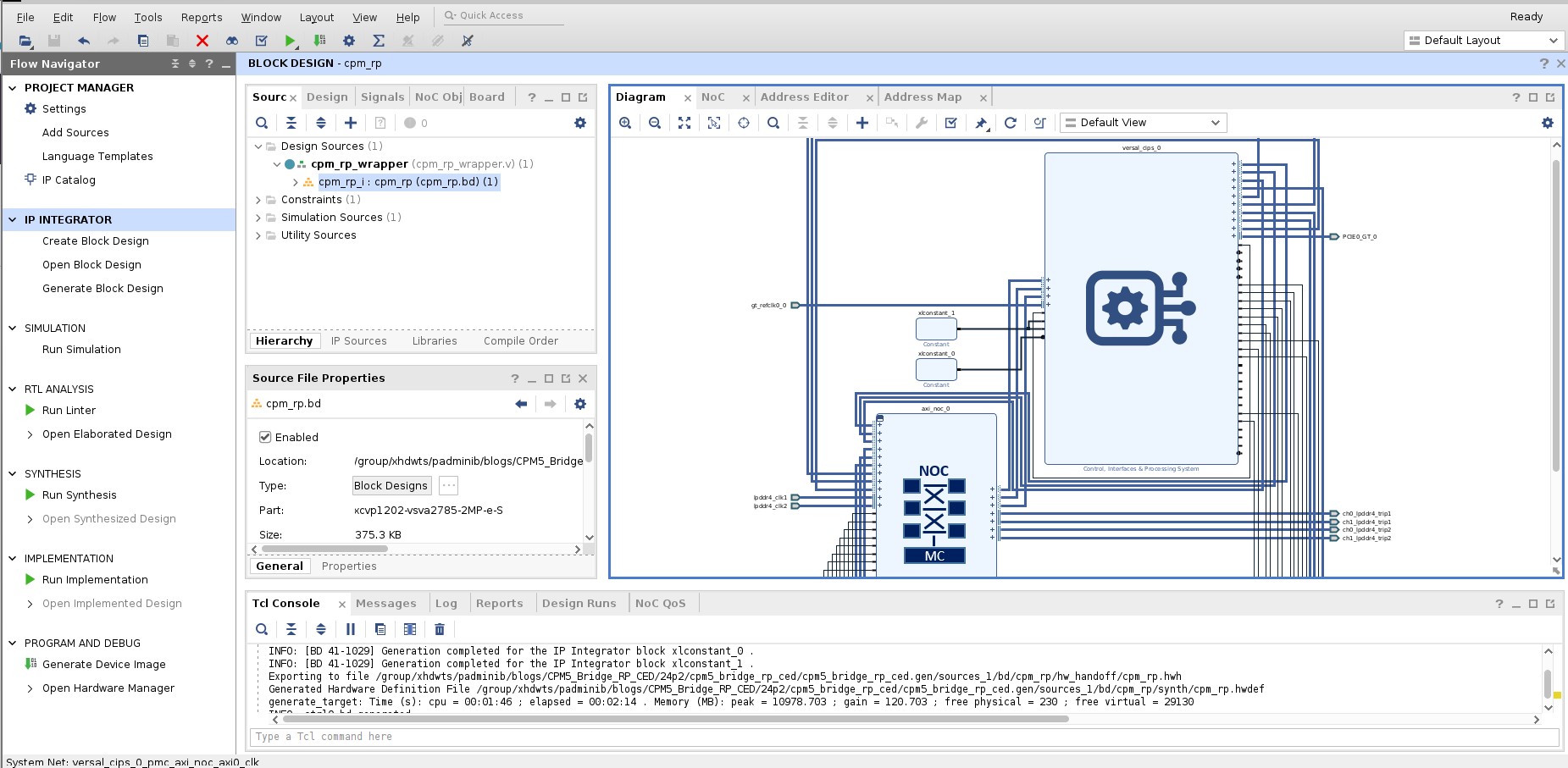Open the Reports menu

[x=201, y=17]
